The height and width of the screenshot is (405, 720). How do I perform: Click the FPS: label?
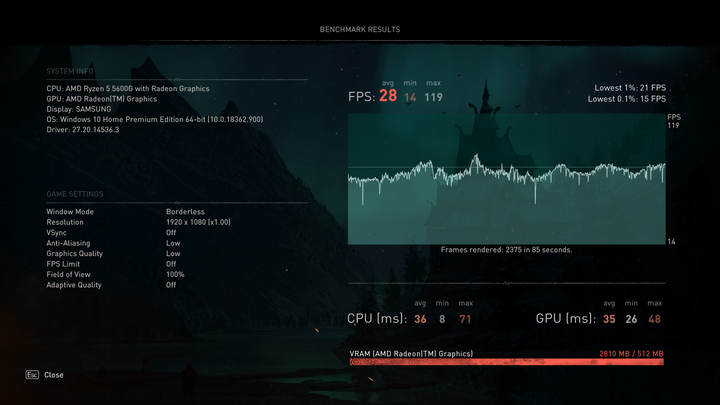pyautogui.click(x=361, y=97)
